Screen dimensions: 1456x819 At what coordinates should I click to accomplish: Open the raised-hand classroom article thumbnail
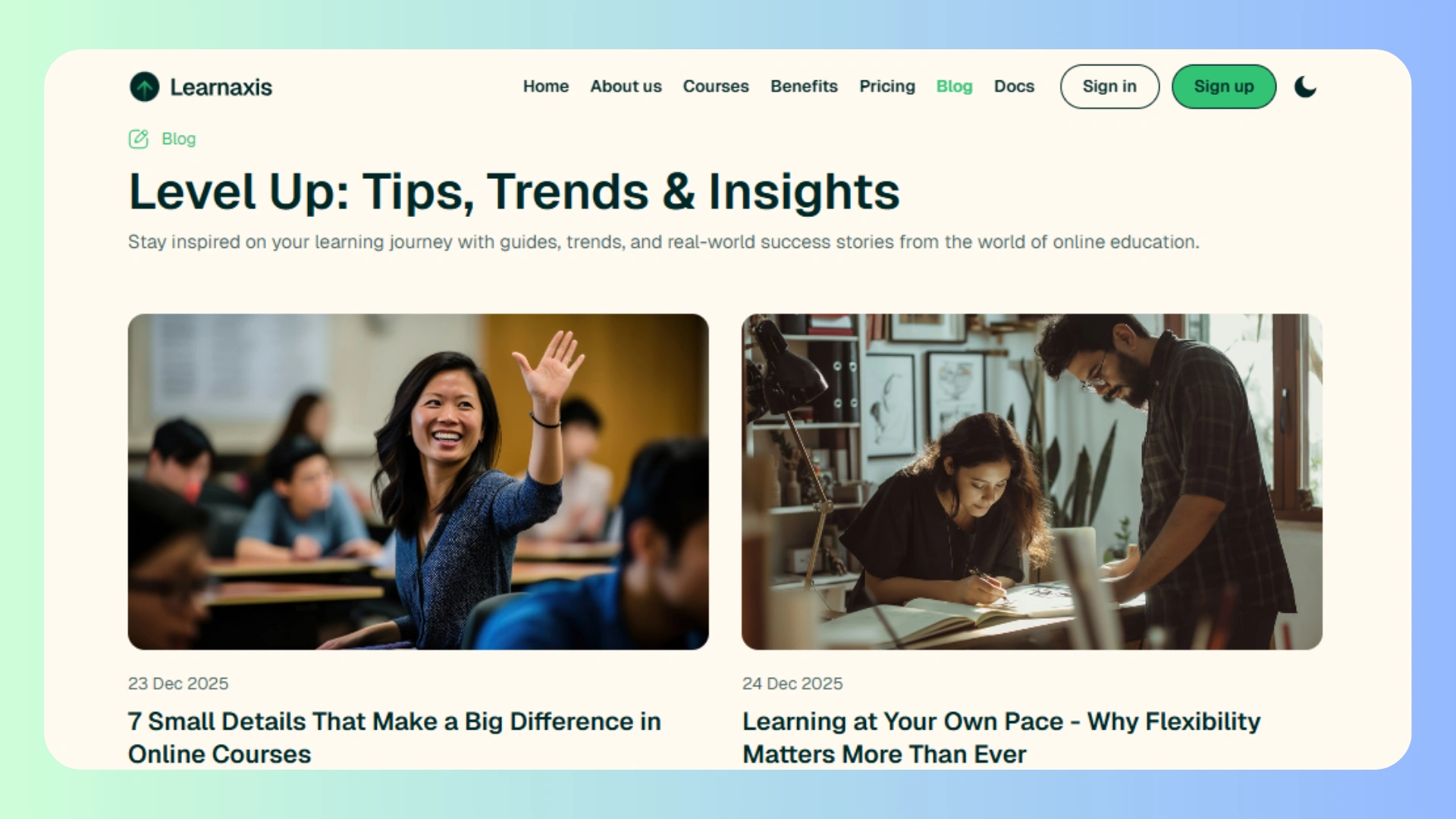pos(418,482)
